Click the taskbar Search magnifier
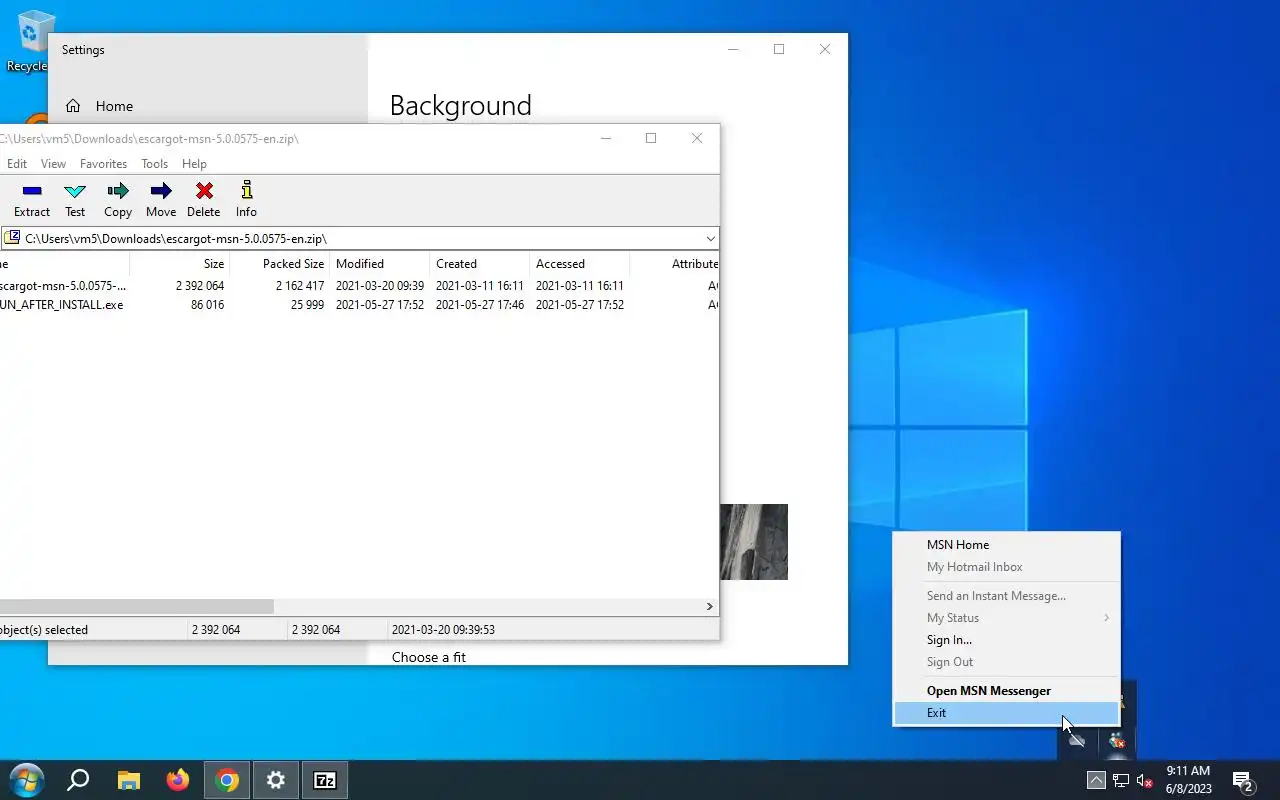 pos(78,780)
